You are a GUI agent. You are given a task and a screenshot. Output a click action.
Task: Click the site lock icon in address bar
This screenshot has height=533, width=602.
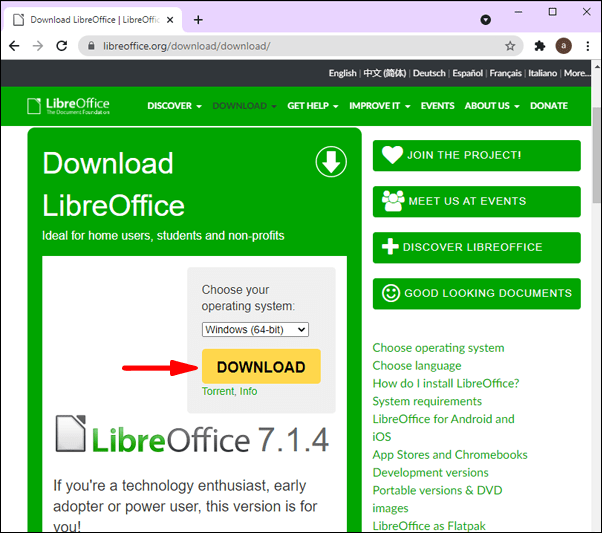tap(91, 46)
